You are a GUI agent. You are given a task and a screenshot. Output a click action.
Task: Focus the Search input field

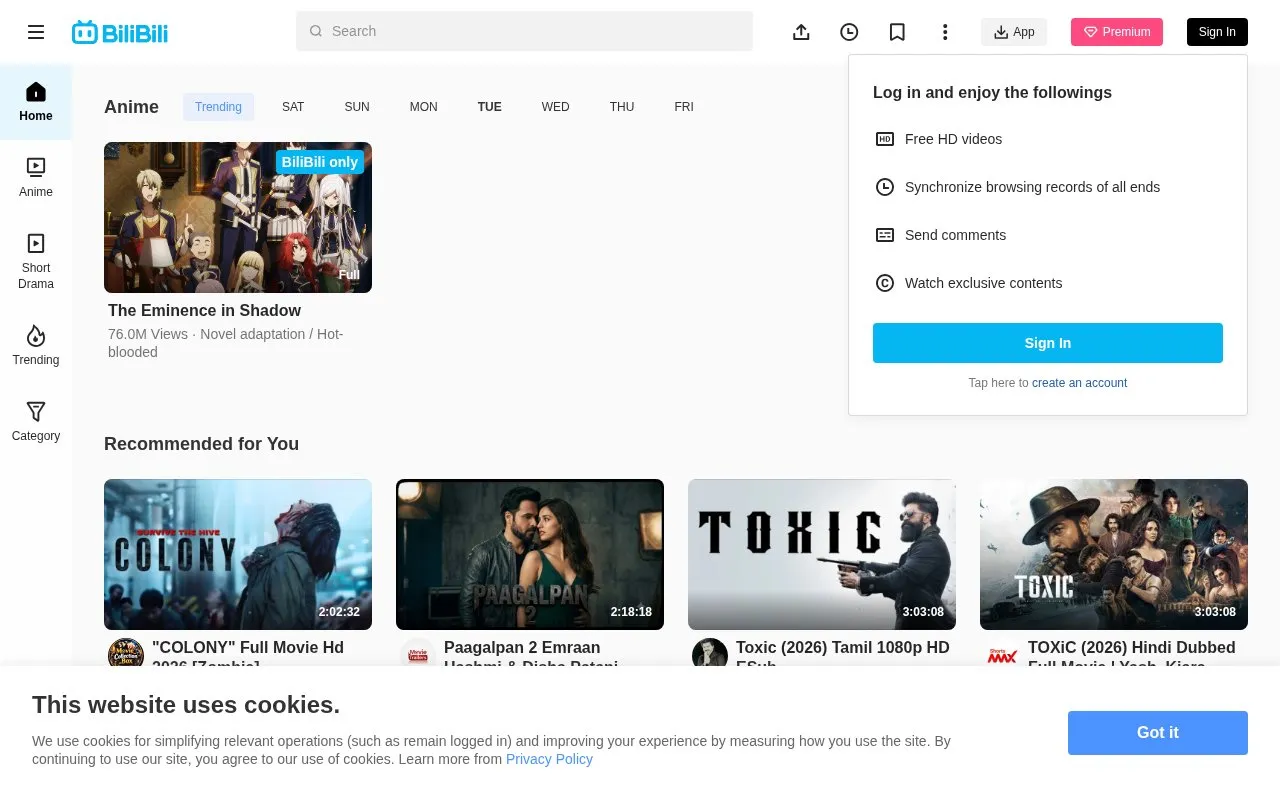coord(524,31)
